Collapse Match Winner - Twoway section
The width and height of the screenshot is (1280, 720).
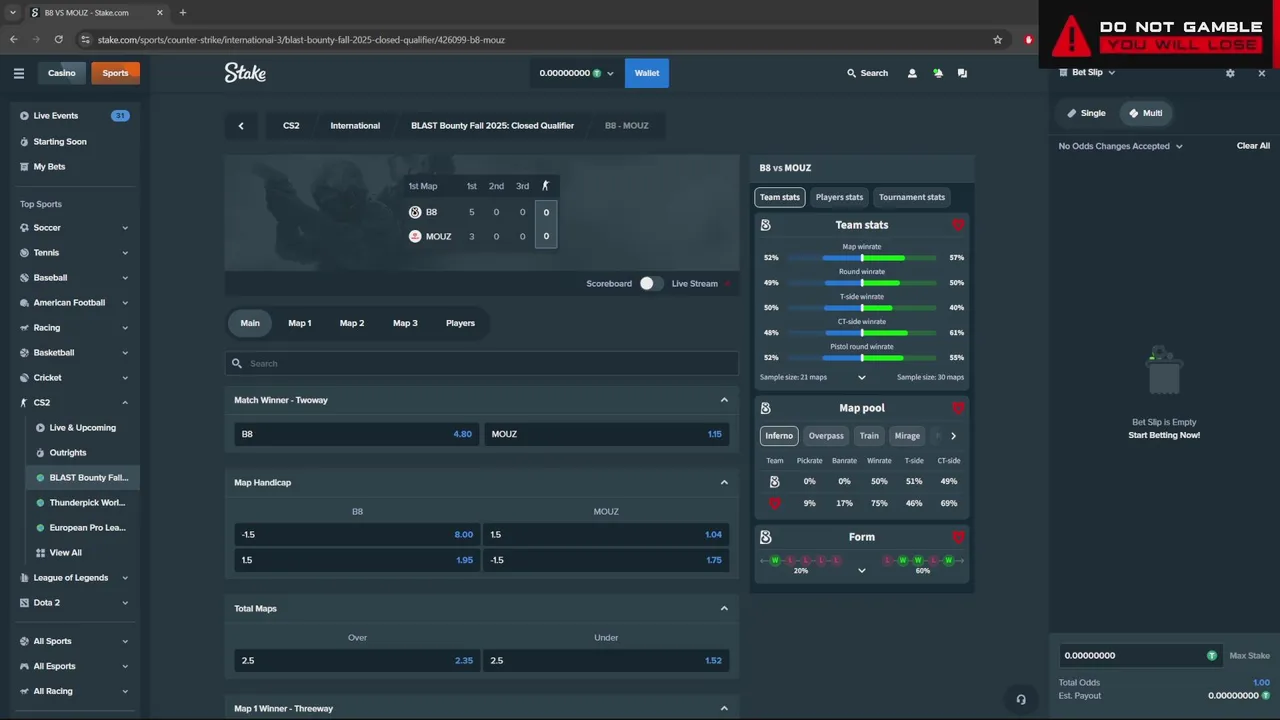click(x=724, y=400)
